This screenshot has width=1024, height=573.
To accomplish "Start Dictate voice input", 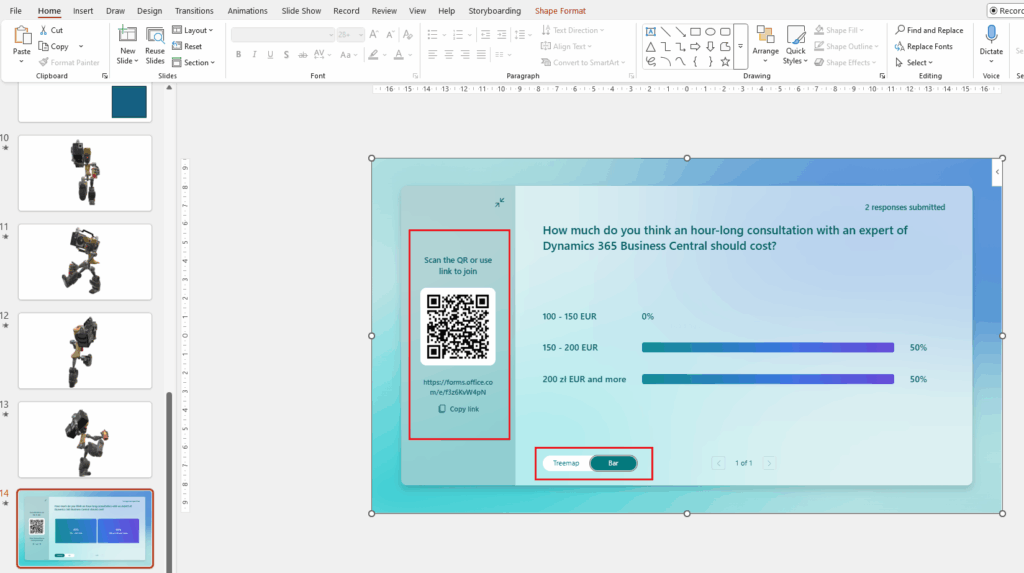I will [991, 44].
